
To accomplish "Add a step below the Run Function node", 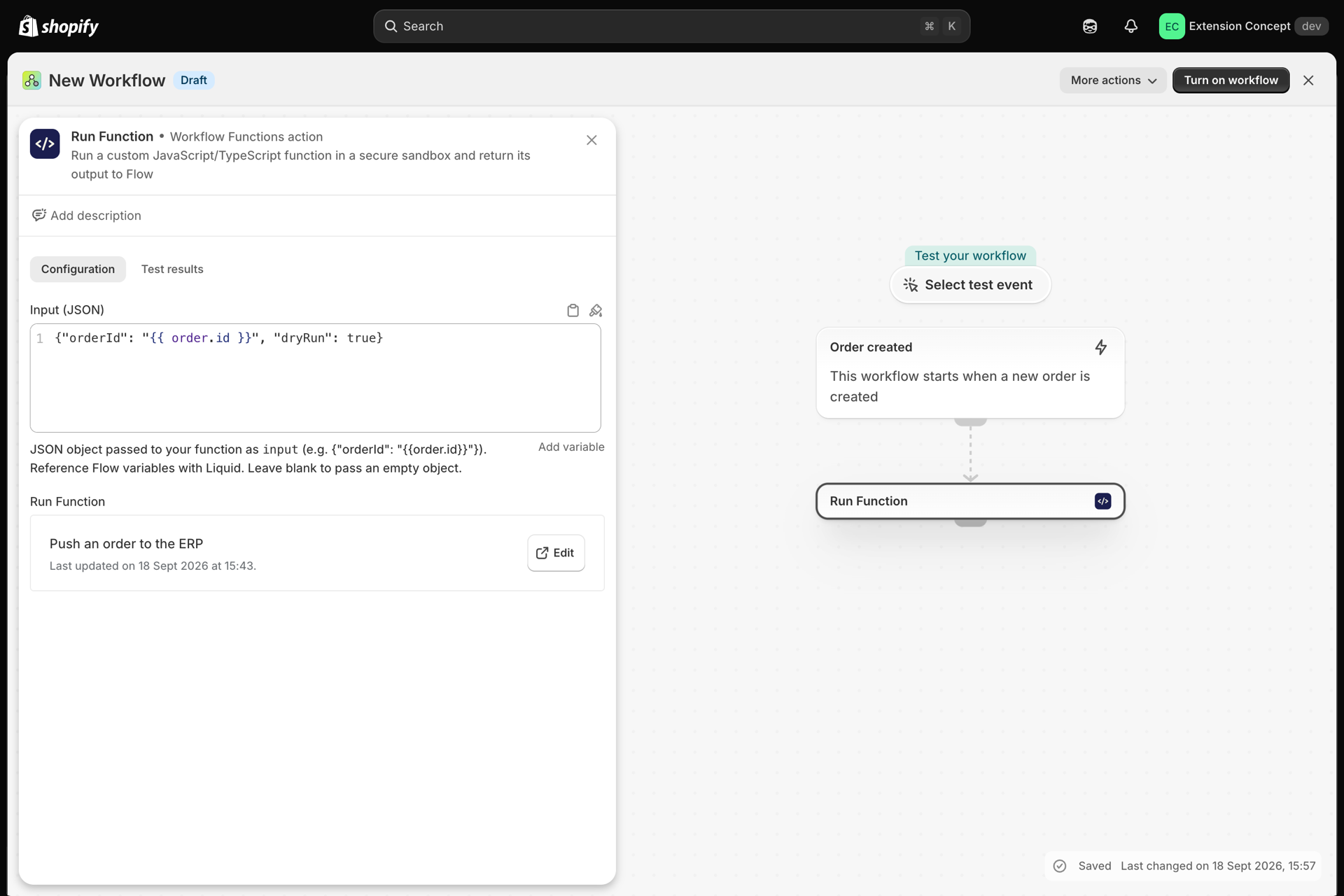I will point(970,522).
